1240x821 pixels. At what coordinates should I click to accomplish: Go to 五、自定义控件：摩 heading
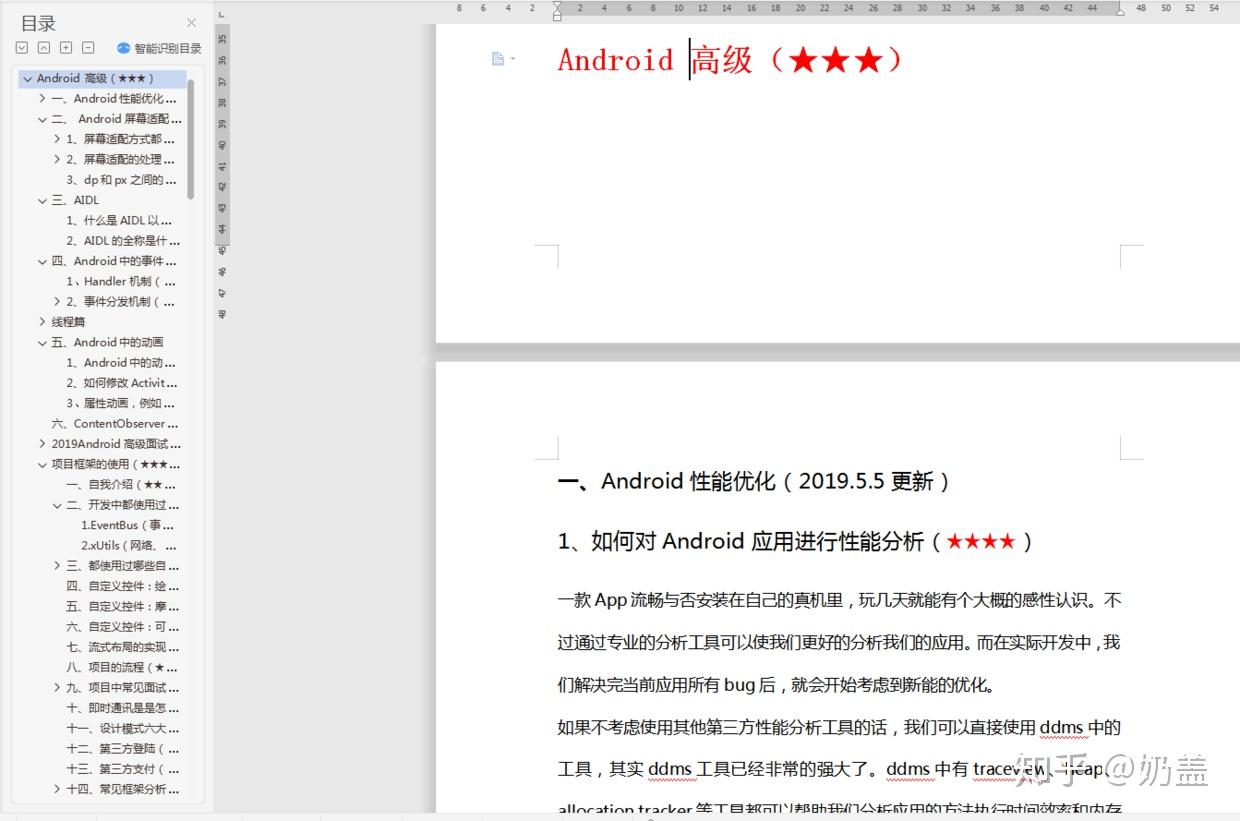point(123,606)
